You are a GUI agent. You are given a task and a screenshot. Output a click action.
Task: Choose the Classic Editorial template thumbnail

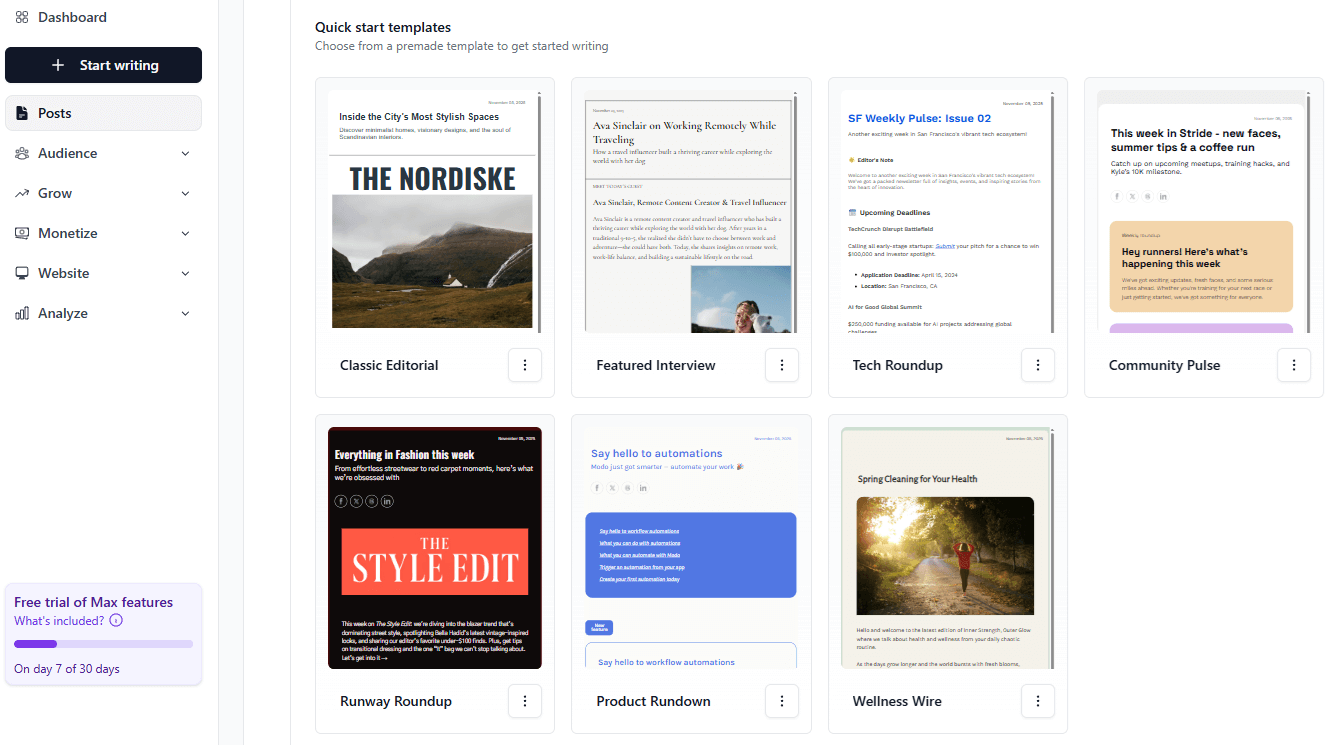pyautogui.click(x=434, y=210)
